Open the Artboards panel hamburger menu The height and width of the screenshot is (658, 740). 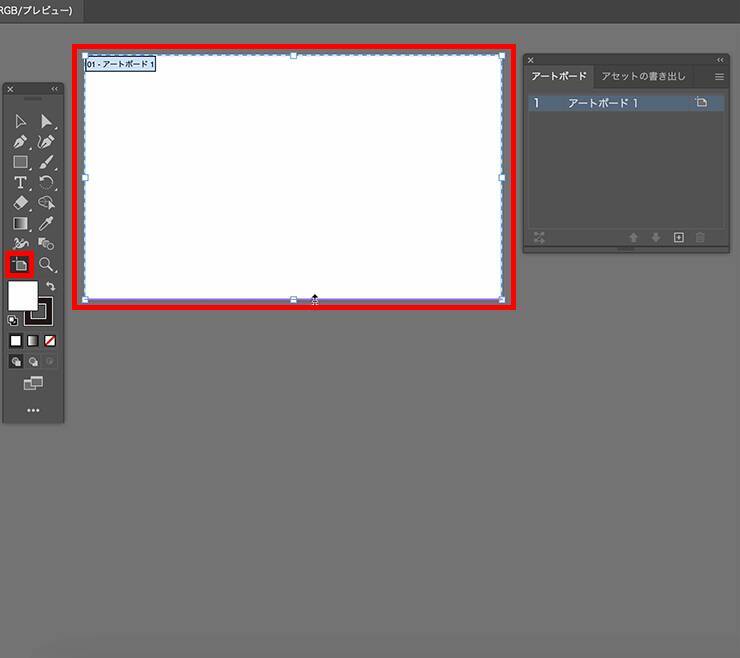point(719,77)
